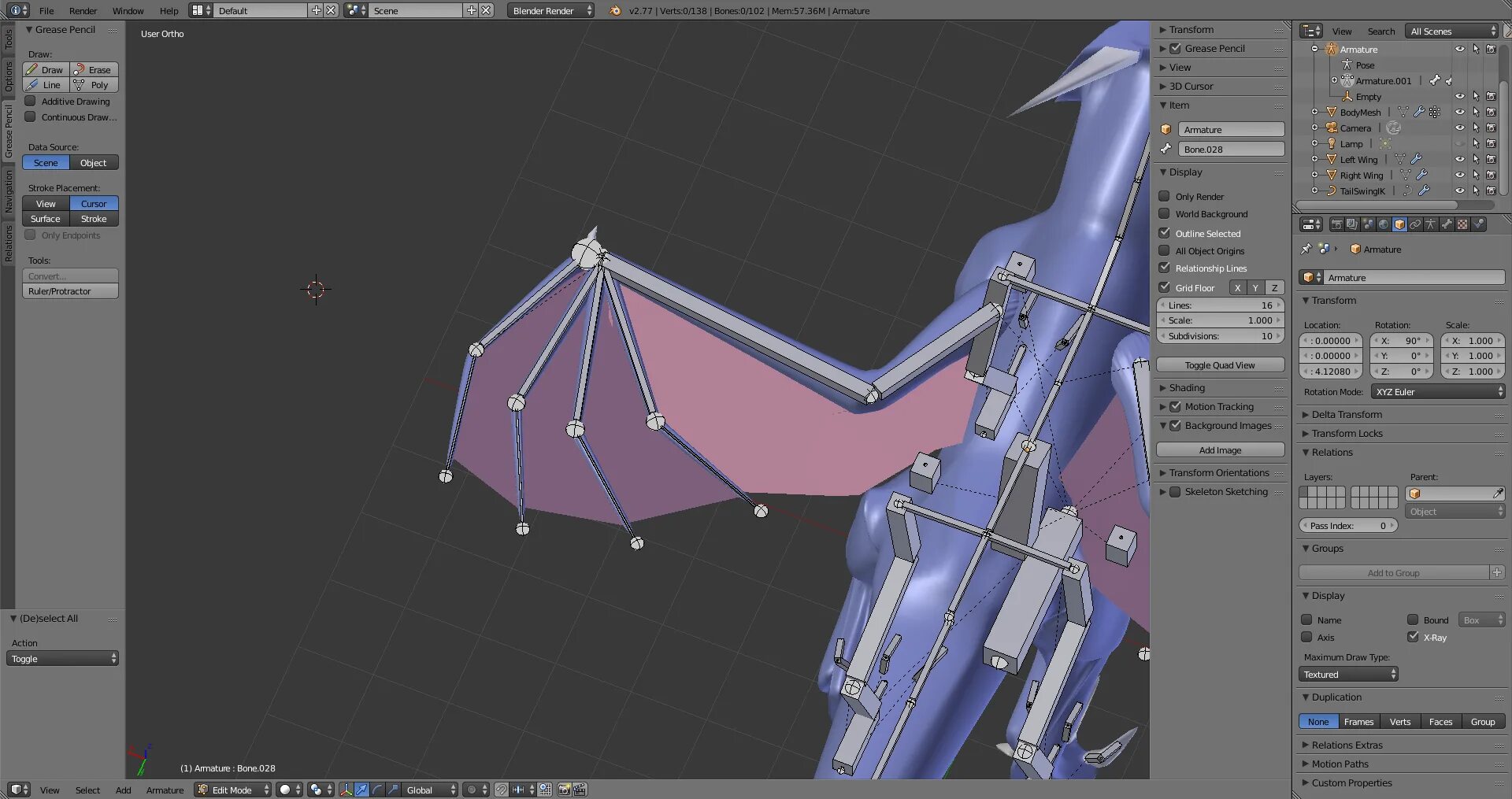Click the OpenGL render animation icon
The height and width of the screenshot is (799, 1512).
pyautogui.click(x=580, y=790)
